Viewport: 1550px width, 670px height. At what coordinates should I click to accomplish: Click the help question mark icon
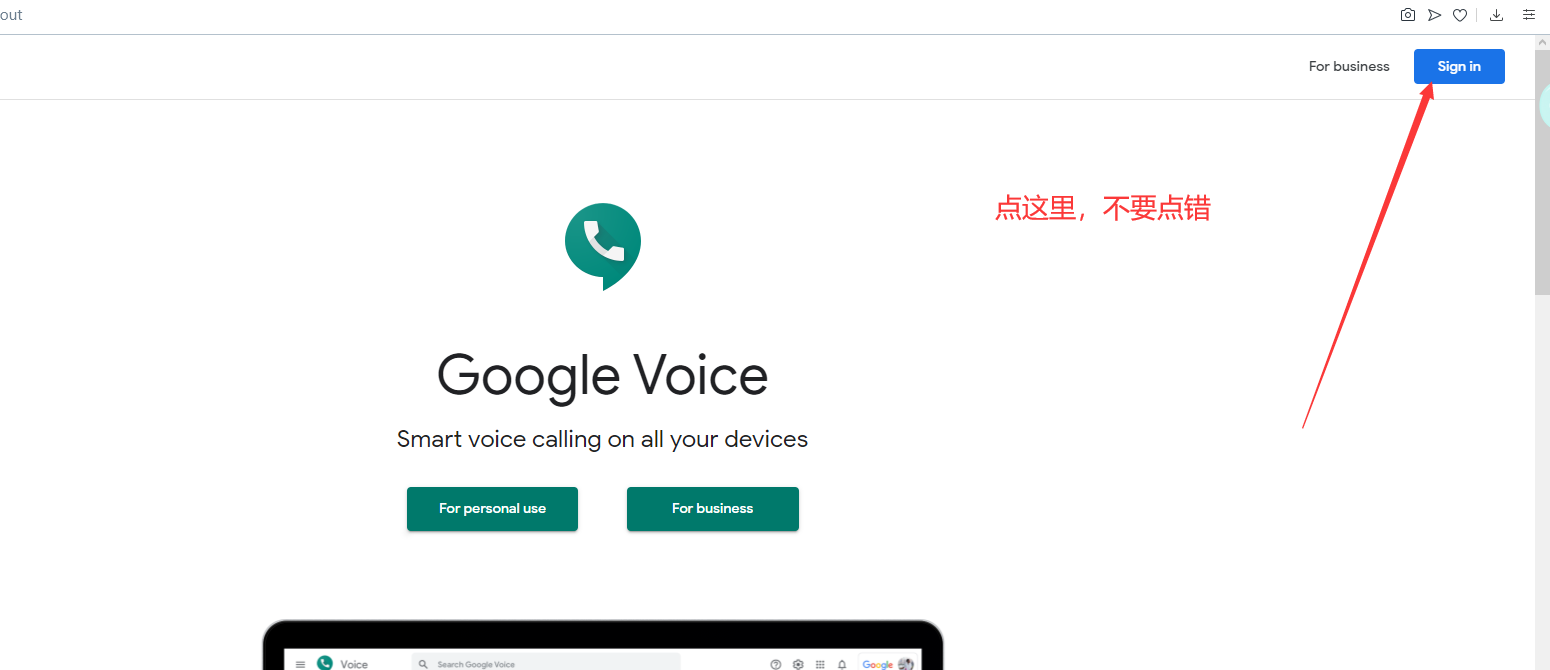pos(776,664)
